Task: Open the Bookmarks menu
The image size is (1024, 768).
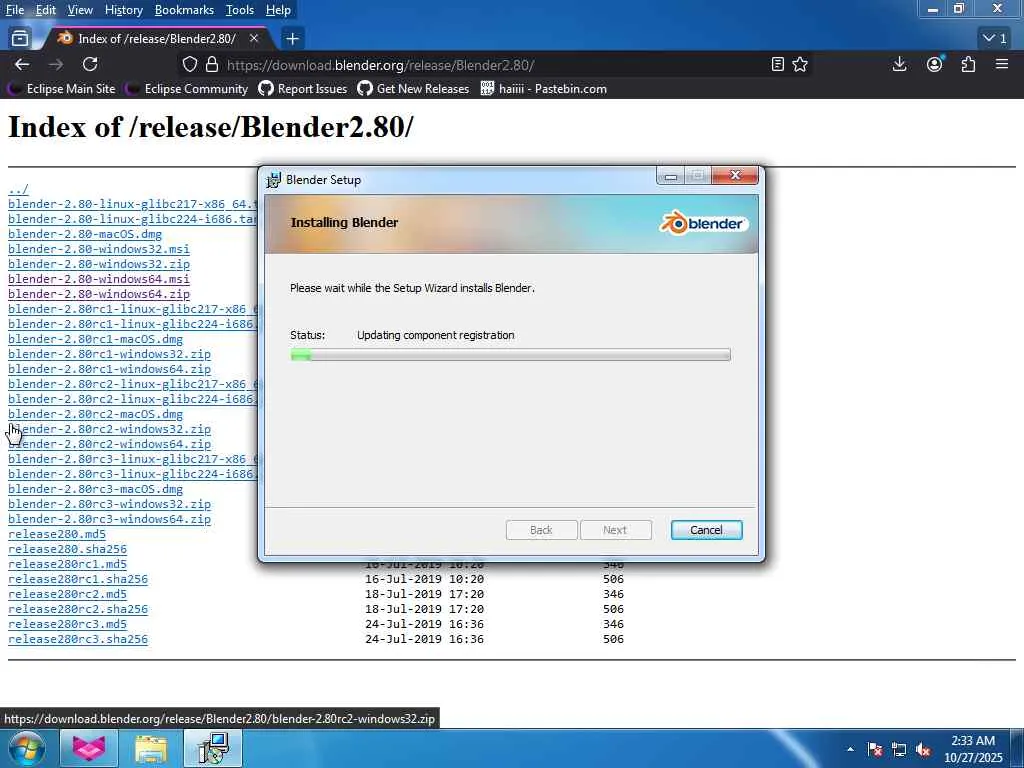Action: tap(184, 10)
